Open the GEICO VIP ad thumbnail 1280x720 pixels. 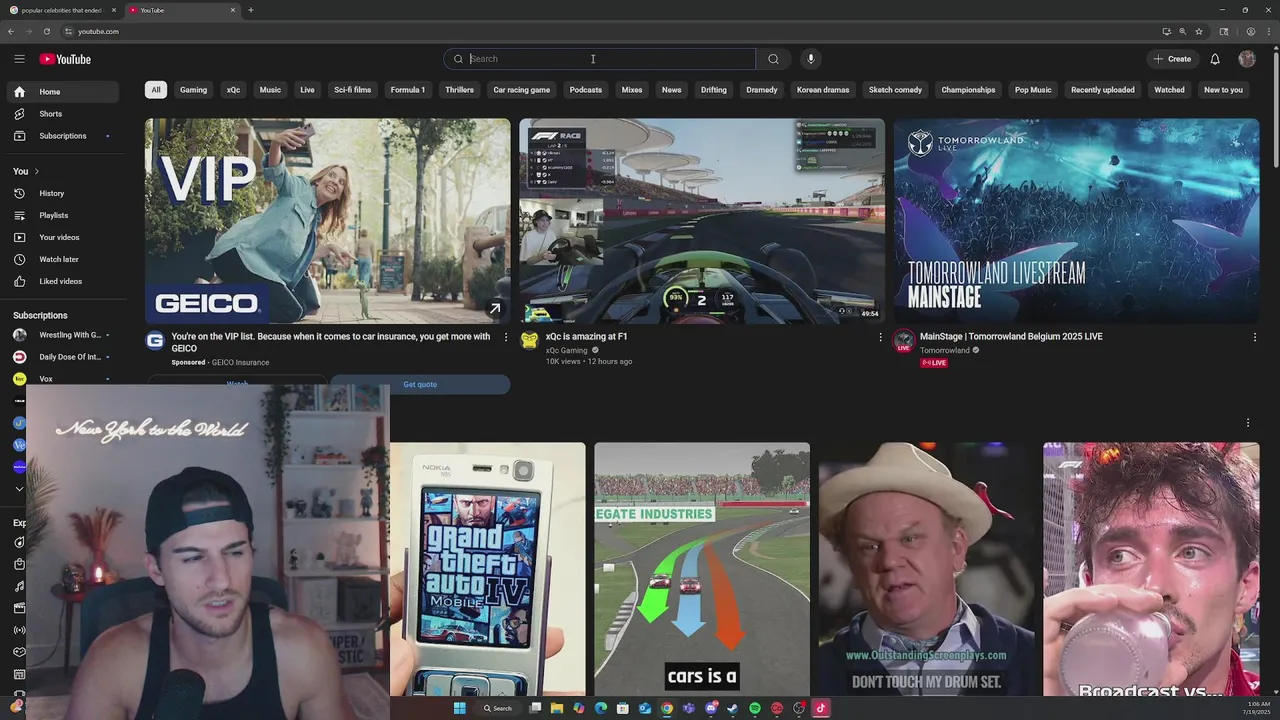327,221
